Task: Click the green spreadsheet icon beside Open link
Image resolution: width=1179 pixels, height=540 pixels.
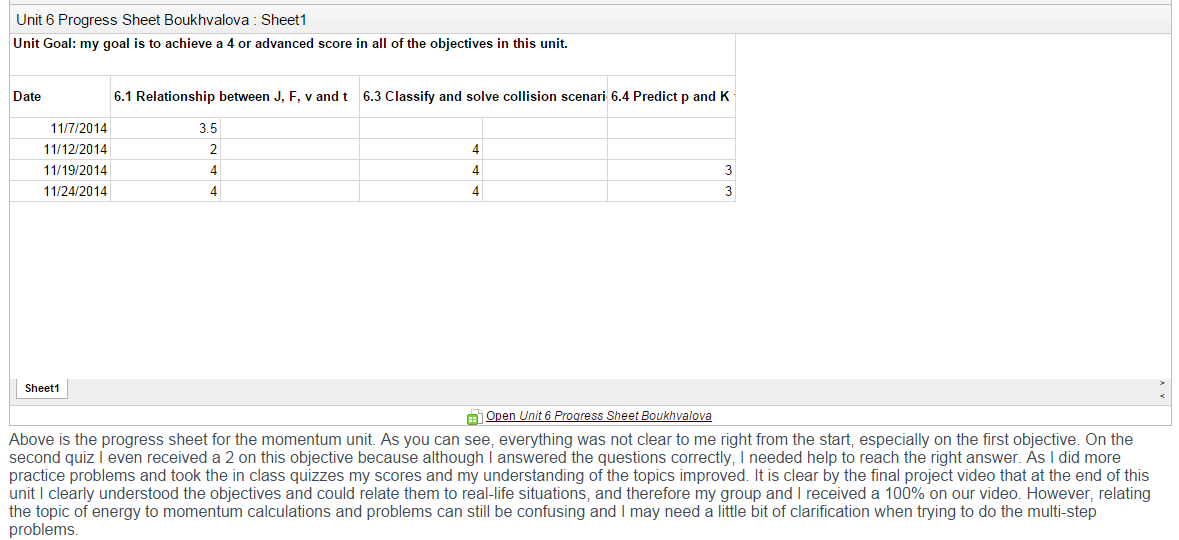Action: point(474,417)
